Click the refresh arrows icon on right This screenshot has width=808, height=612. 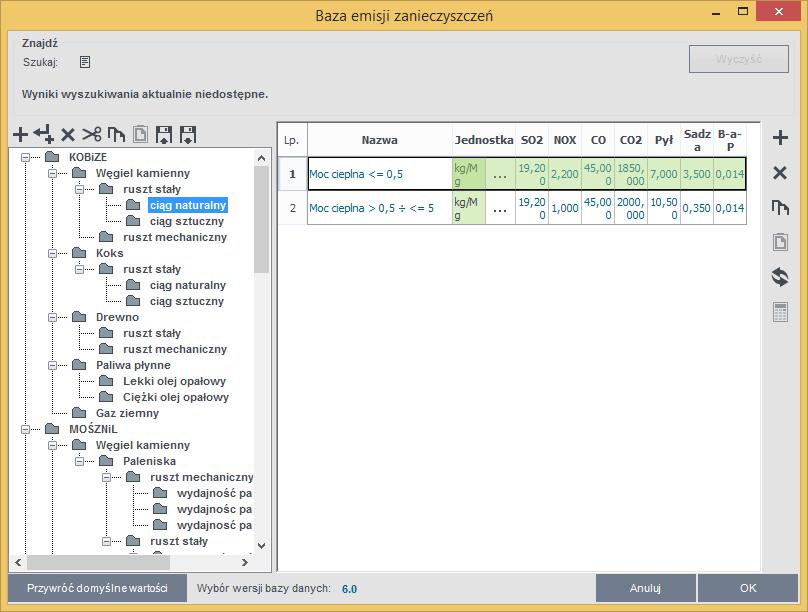[x=780, y=277]
